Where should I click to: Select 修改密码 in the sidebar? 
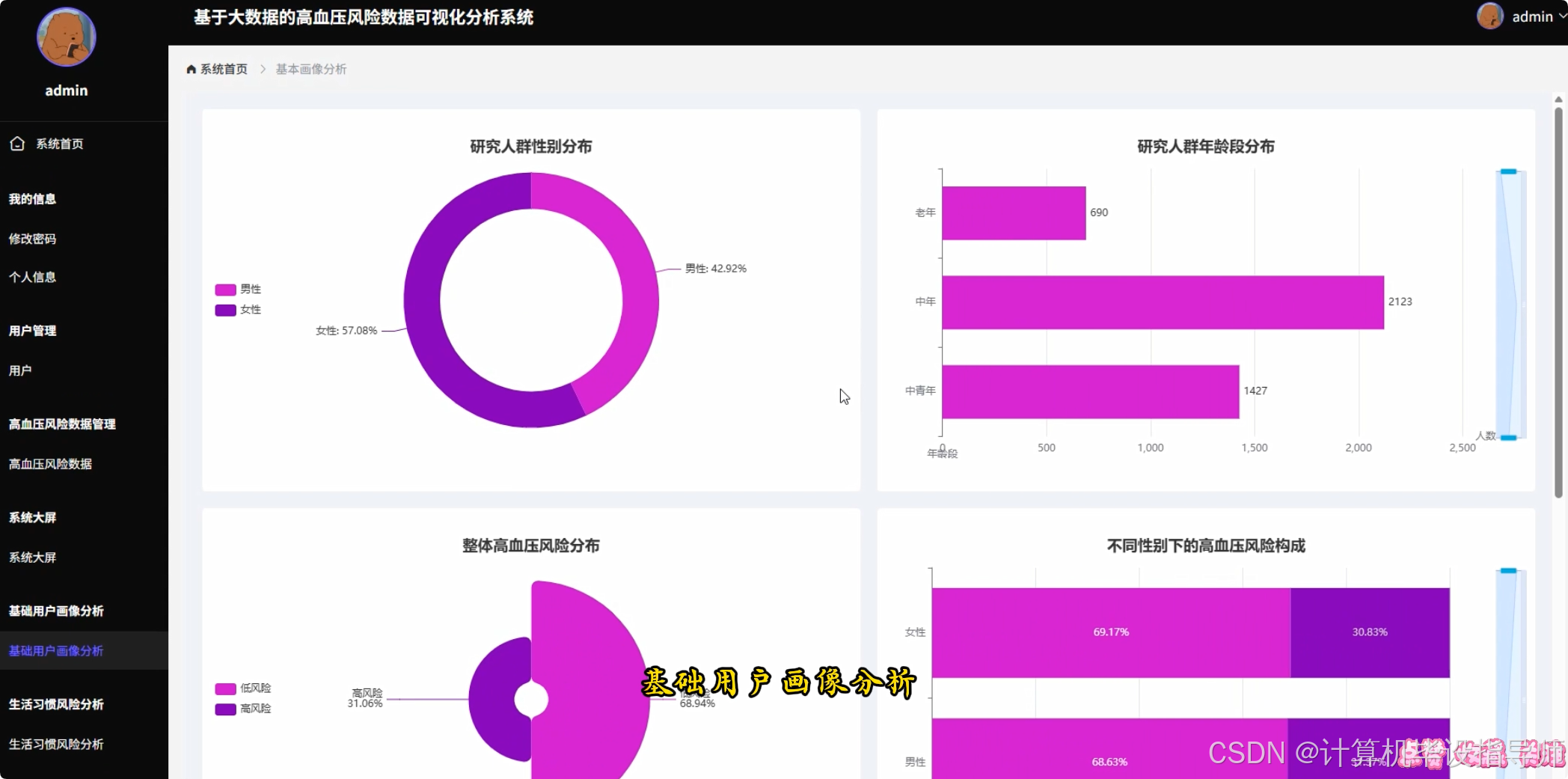(33, 238)
